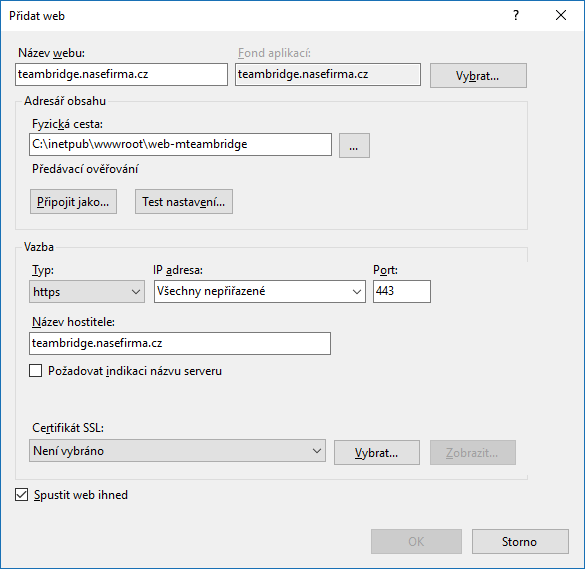Click the OK button
Image resolution: width=585 pixels, height=569 pixels.
point(416,541)
